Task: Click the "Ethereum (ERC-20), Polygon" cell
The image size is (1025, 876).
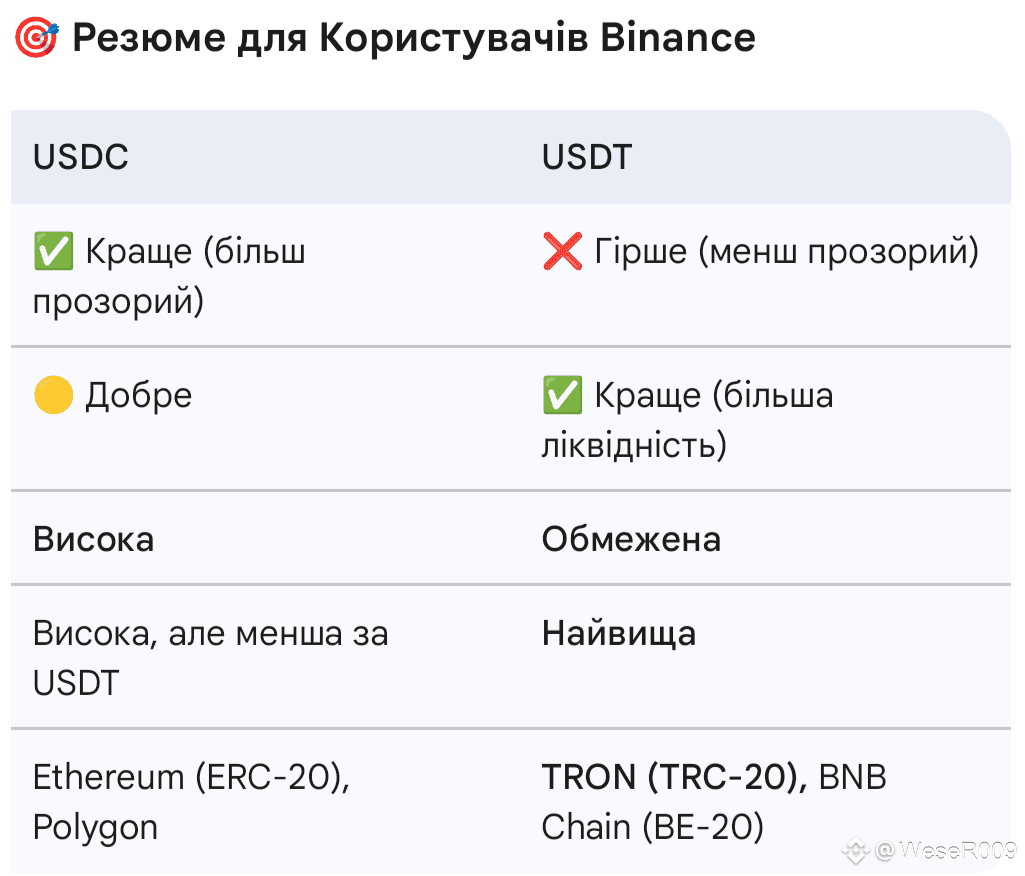Action: [x=191, y=802]
